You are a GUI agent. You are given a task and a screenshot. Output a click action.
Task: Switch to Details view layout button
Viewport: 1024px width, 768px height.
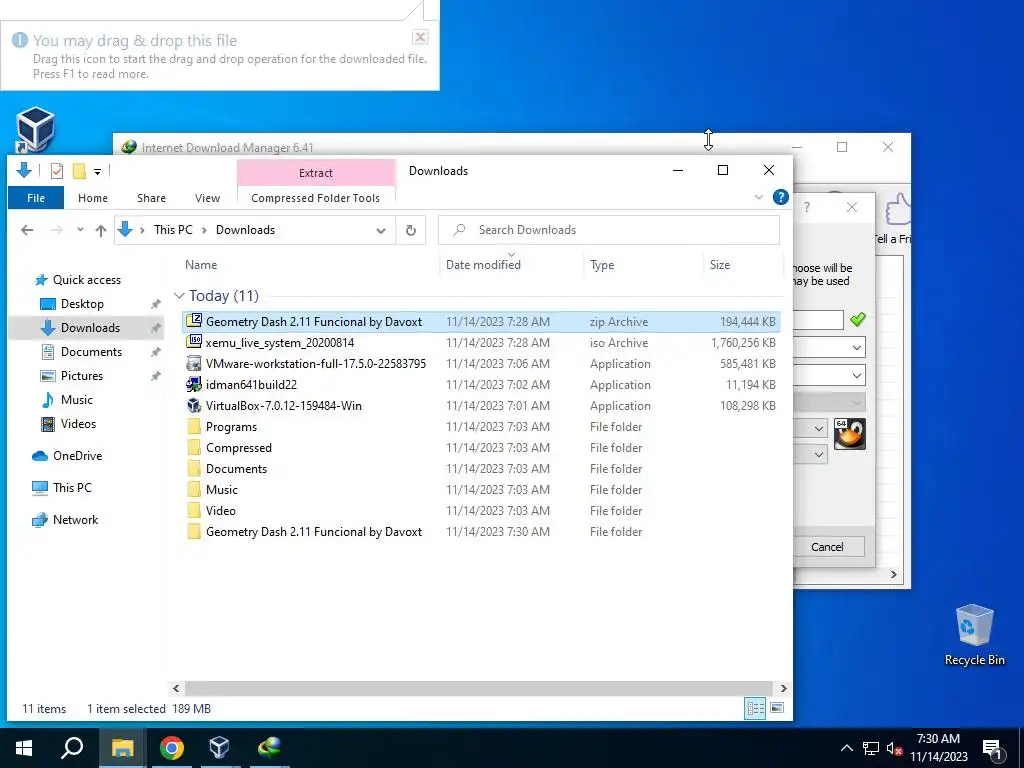[756, 708]
